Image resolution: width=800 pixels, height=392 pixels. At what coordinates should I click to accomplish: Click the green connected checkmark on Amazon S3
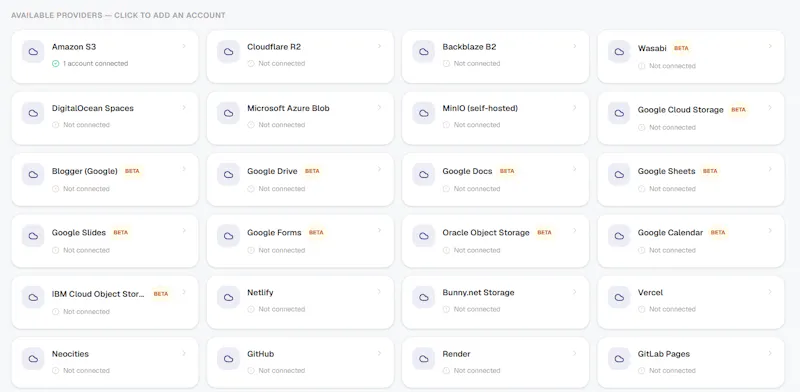coord(56,63)
